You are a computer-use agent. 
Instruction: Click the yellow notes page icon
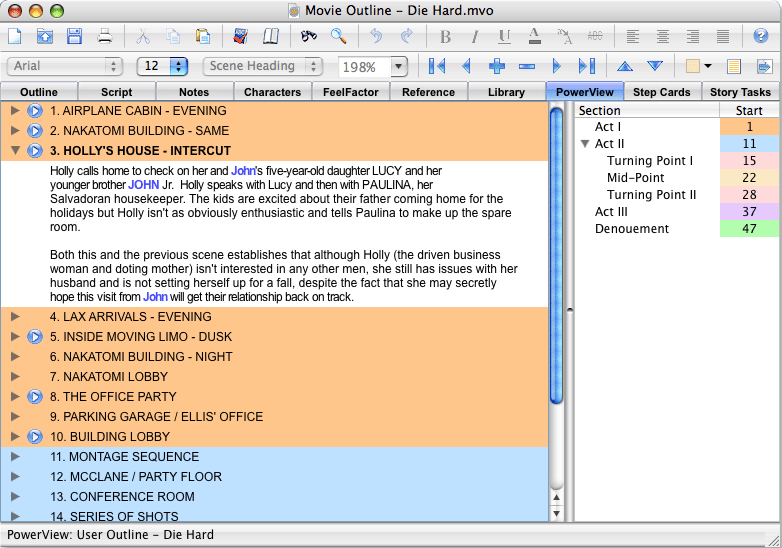coord(734,66)
